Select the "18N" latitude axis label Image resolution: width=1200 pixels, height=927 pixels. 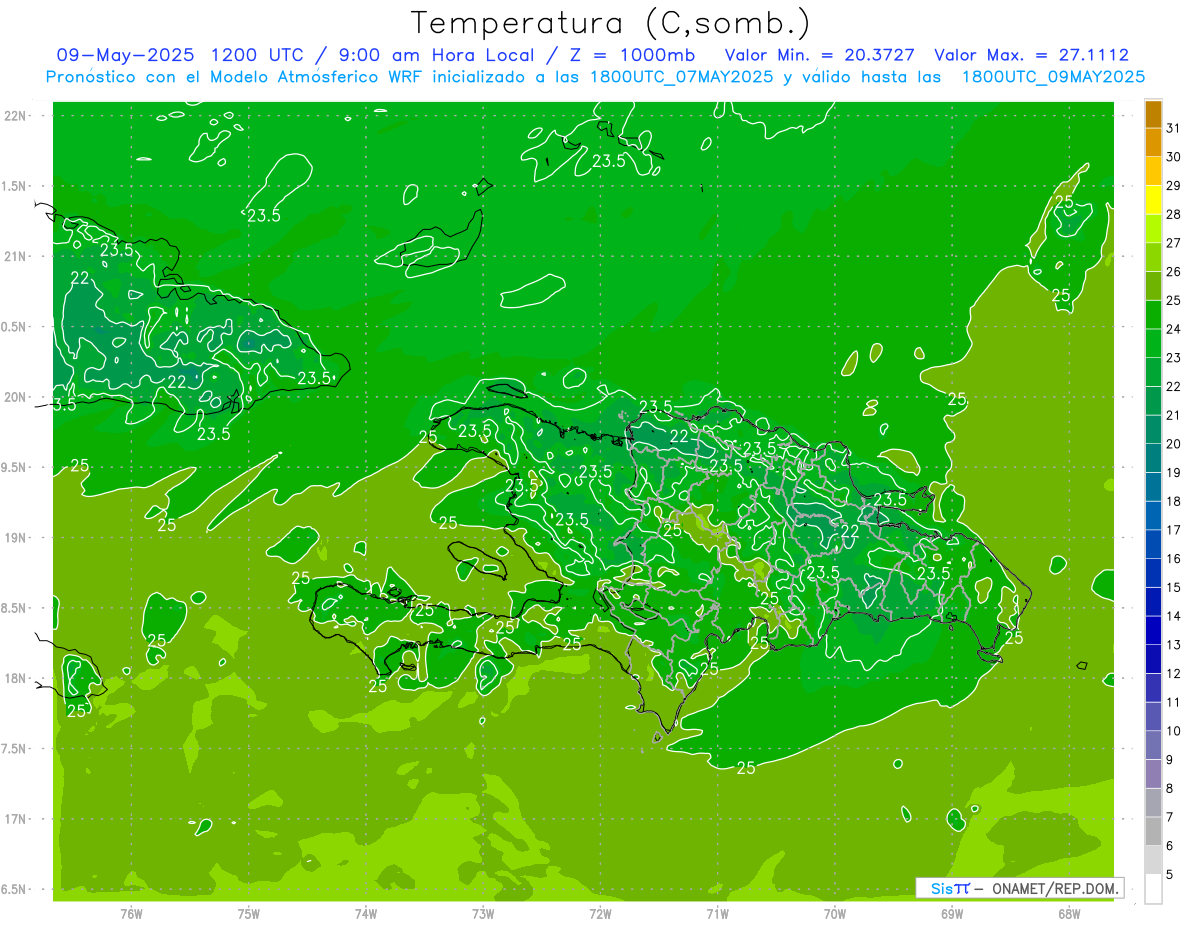(14, 679)
